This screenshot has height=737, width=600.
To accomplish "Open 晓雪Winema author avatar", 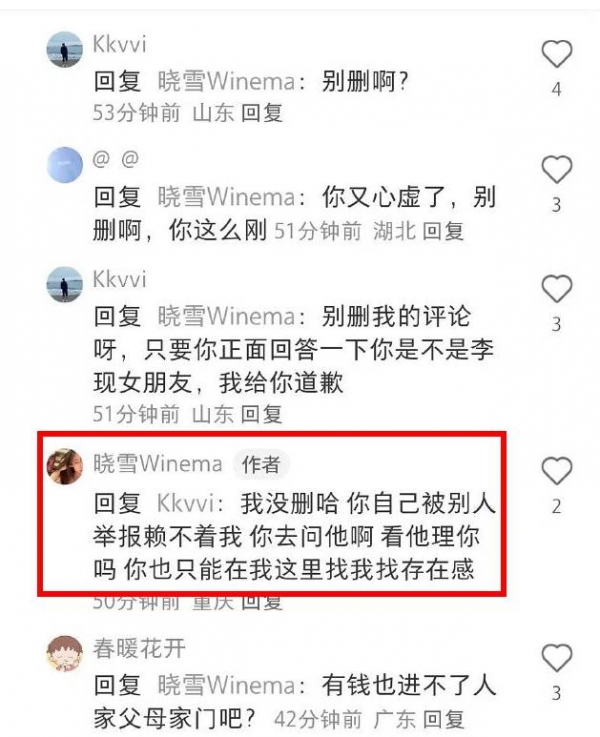I will coord(65,466).
